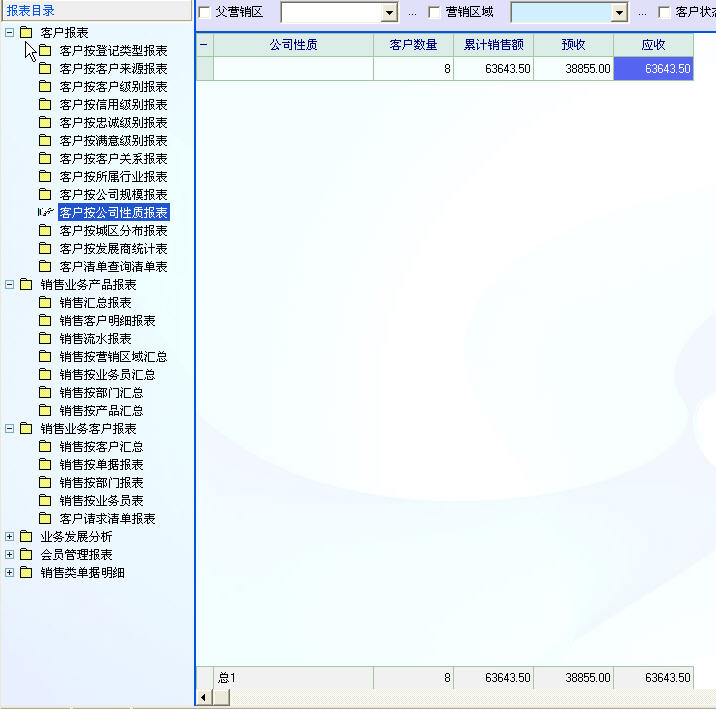Open the 销售按产品汇总 report
Viewport: 716px width, 709px height.
(101, 411)
